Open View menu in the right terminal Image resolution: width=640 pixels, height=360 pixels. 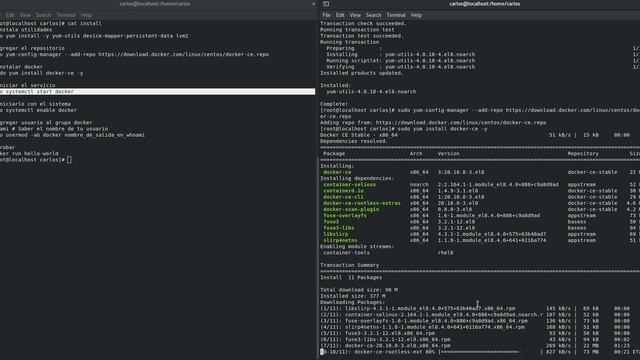click(x=355, y=15)
